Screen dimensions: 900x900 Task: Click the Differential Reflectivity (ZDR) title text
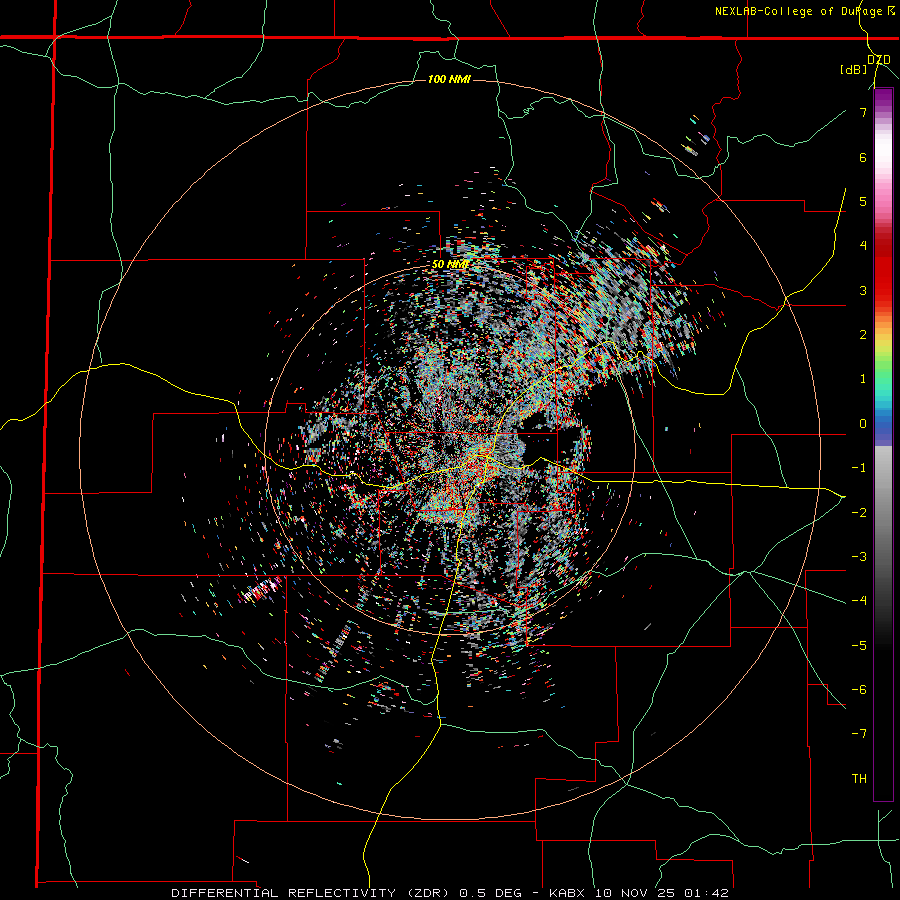[x=313, y=893]
